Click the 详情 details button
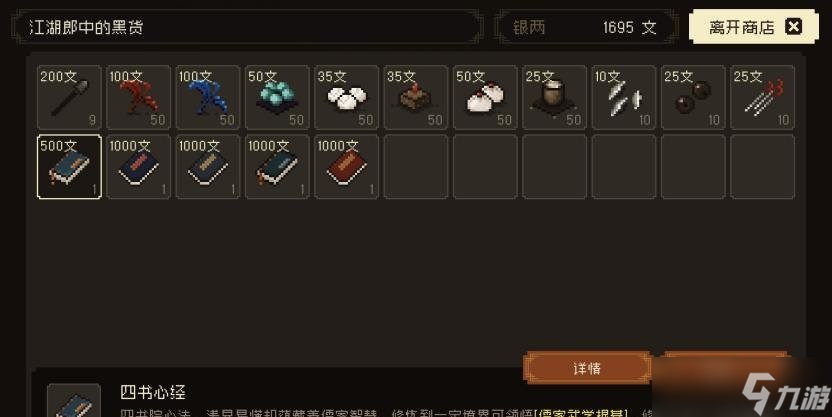The height and width of the screenshot is (417, 832). [587, 367]
